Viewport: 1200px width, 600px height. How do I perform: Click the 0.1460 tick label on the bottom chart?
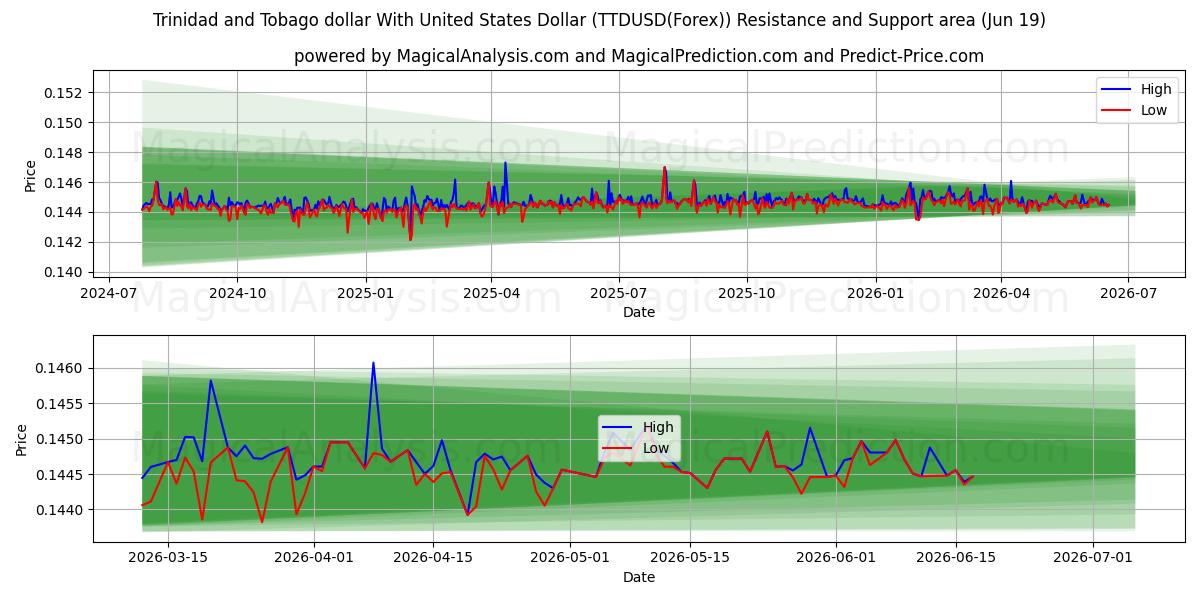60,369
